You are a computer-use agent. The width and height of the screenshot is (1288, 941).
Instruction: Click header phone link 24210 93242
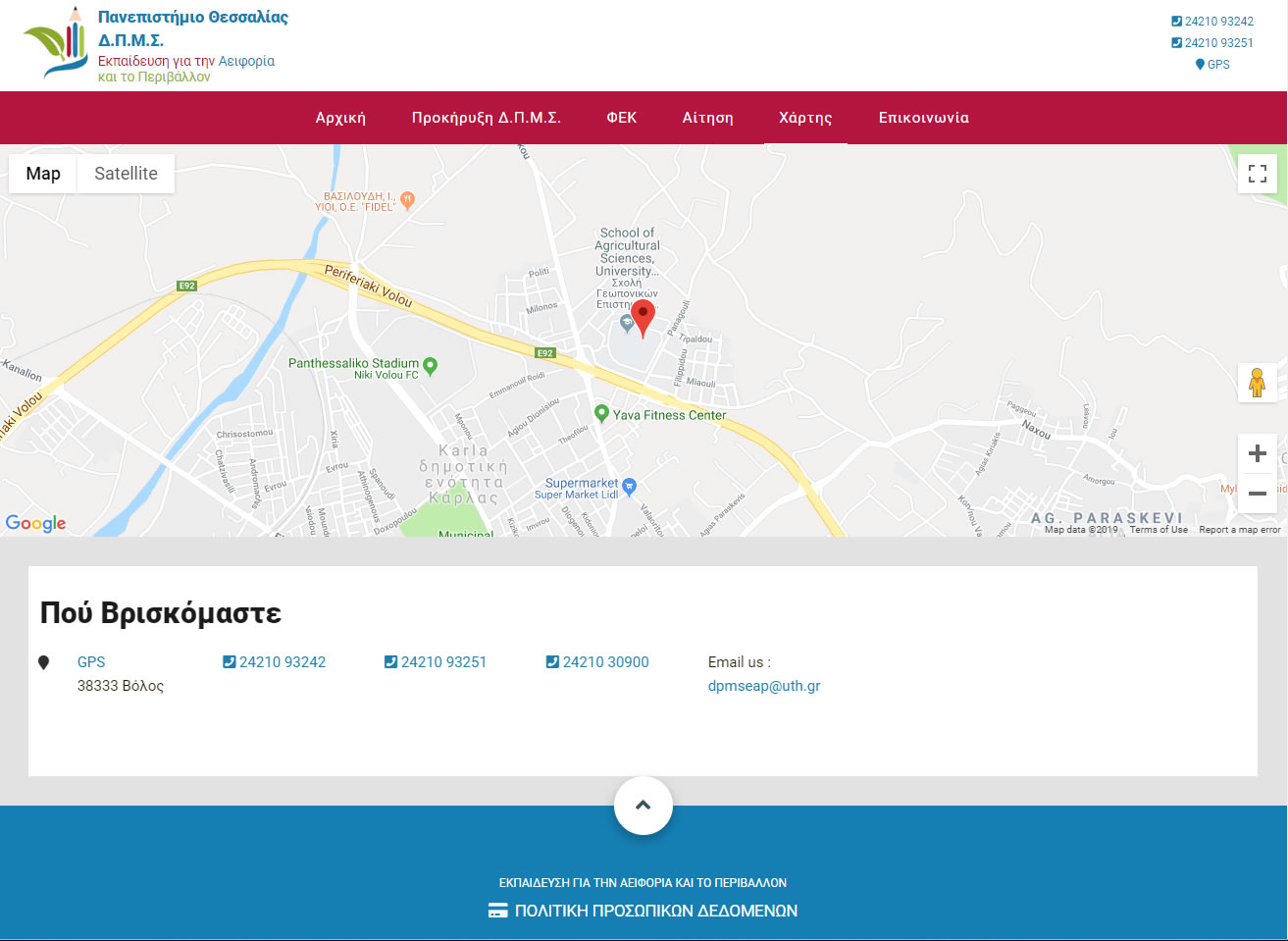pyautogui.click(x=1212, y=22)
